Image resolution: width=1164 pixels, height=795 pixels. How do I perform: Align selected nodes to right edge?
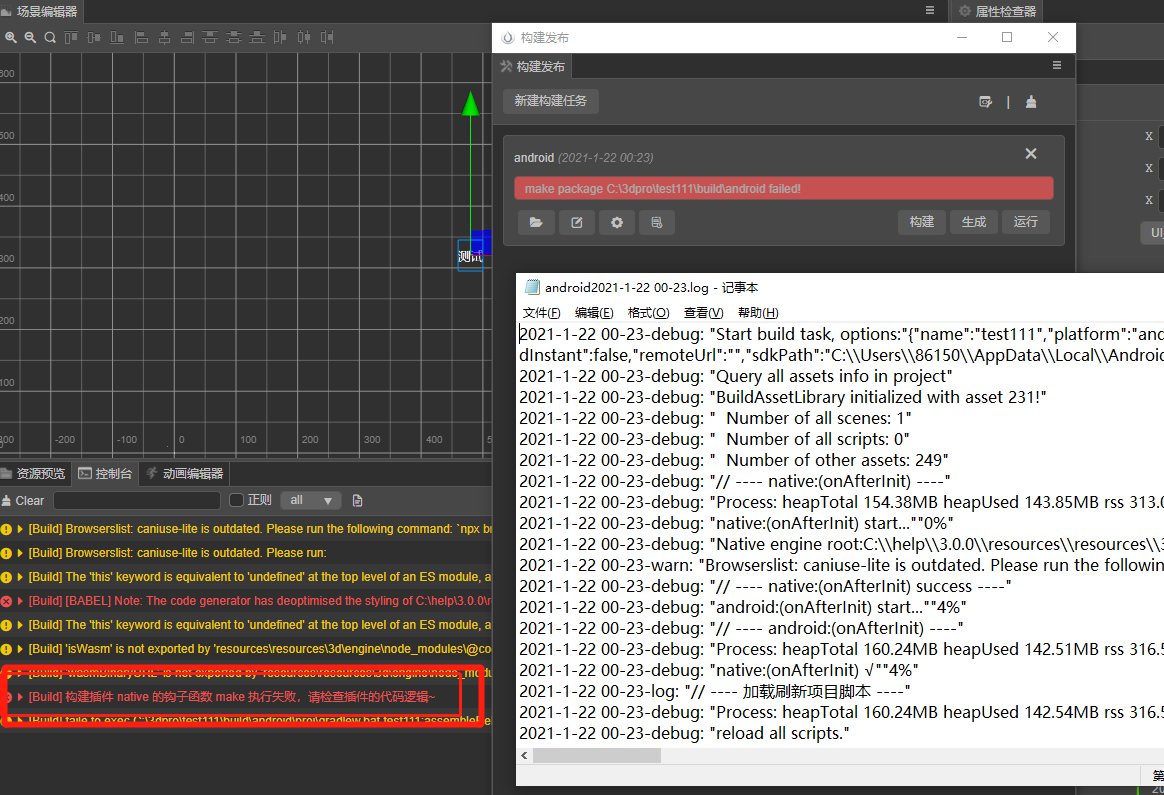pos(187,37)
